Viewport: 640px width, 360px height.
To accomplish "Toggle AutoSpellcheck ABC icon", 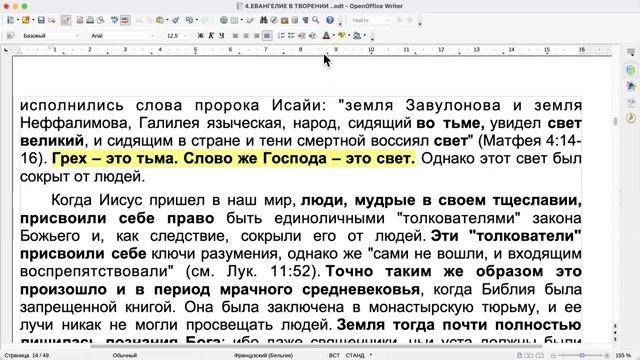I will tap(125, 20).
